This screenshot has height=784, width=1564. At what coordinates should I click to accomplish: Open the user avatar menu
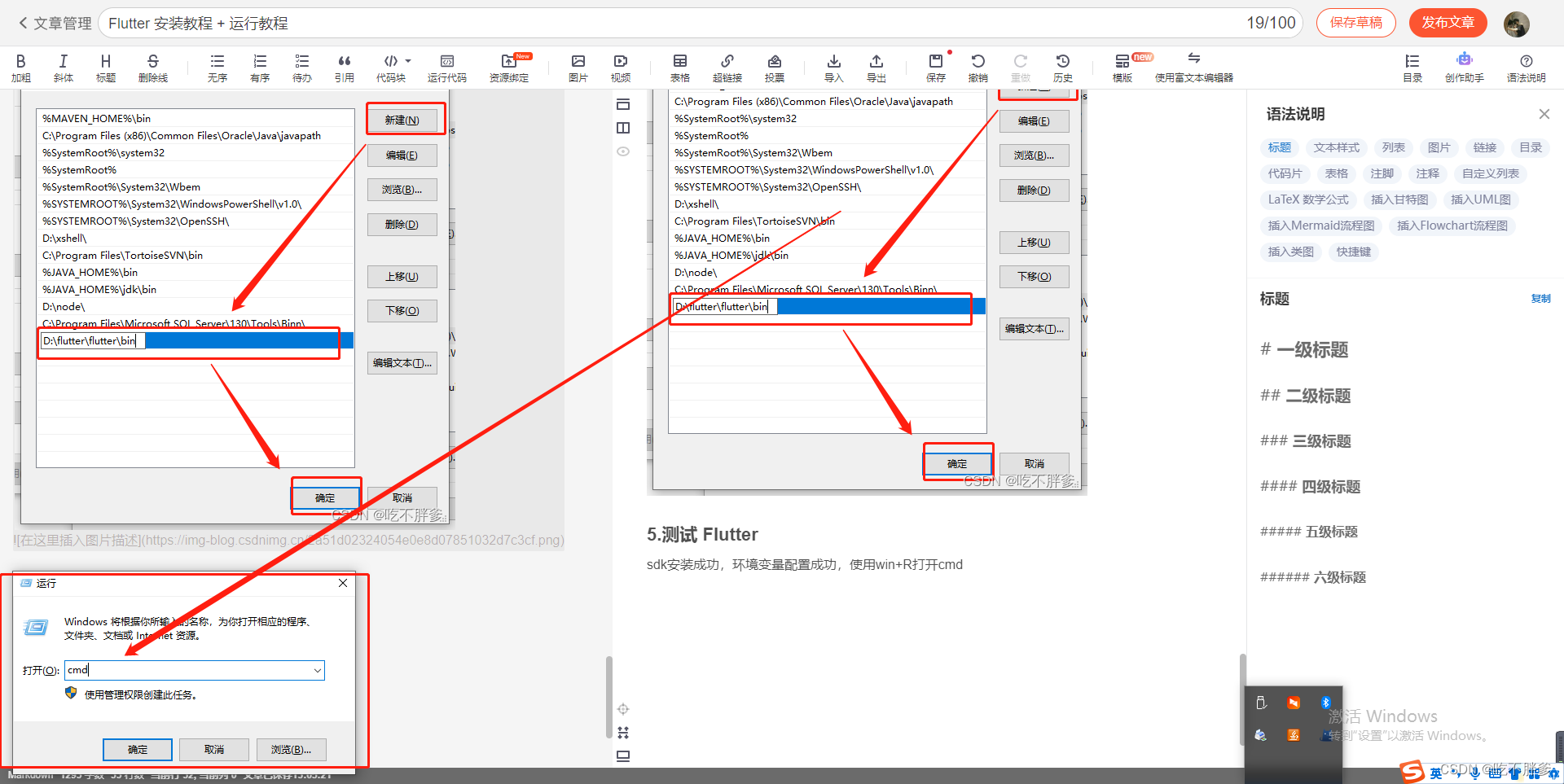(1516, 24)
